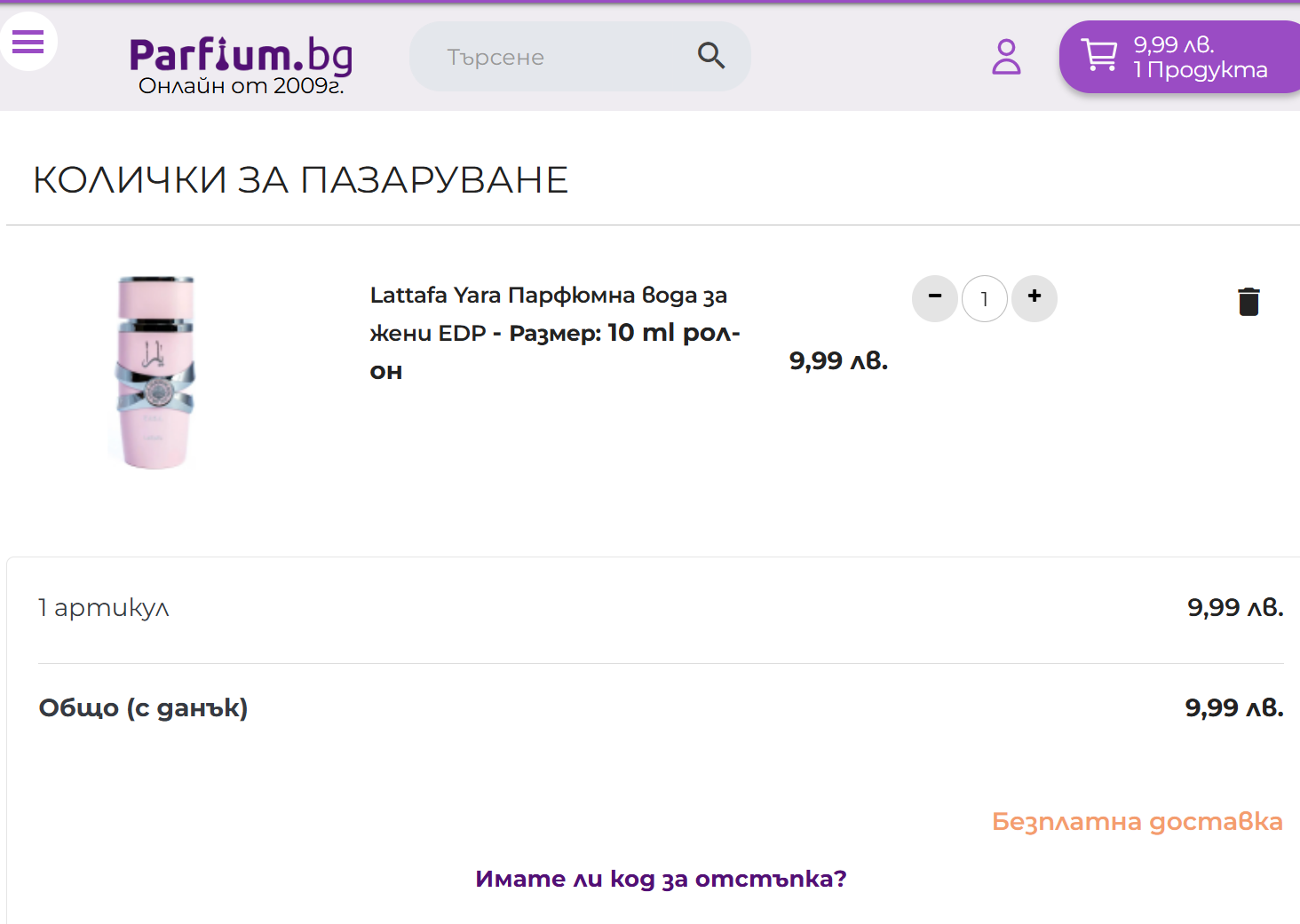Expand 'Имате ли код за отстъпка?'

(661, 879)
